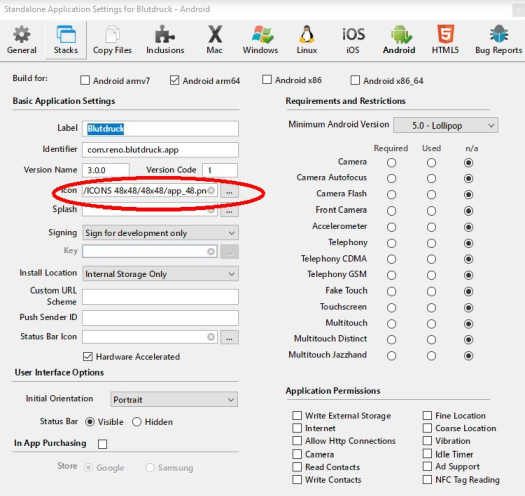
Task: Switch to the Stacks pane
Action: [66, 40]
